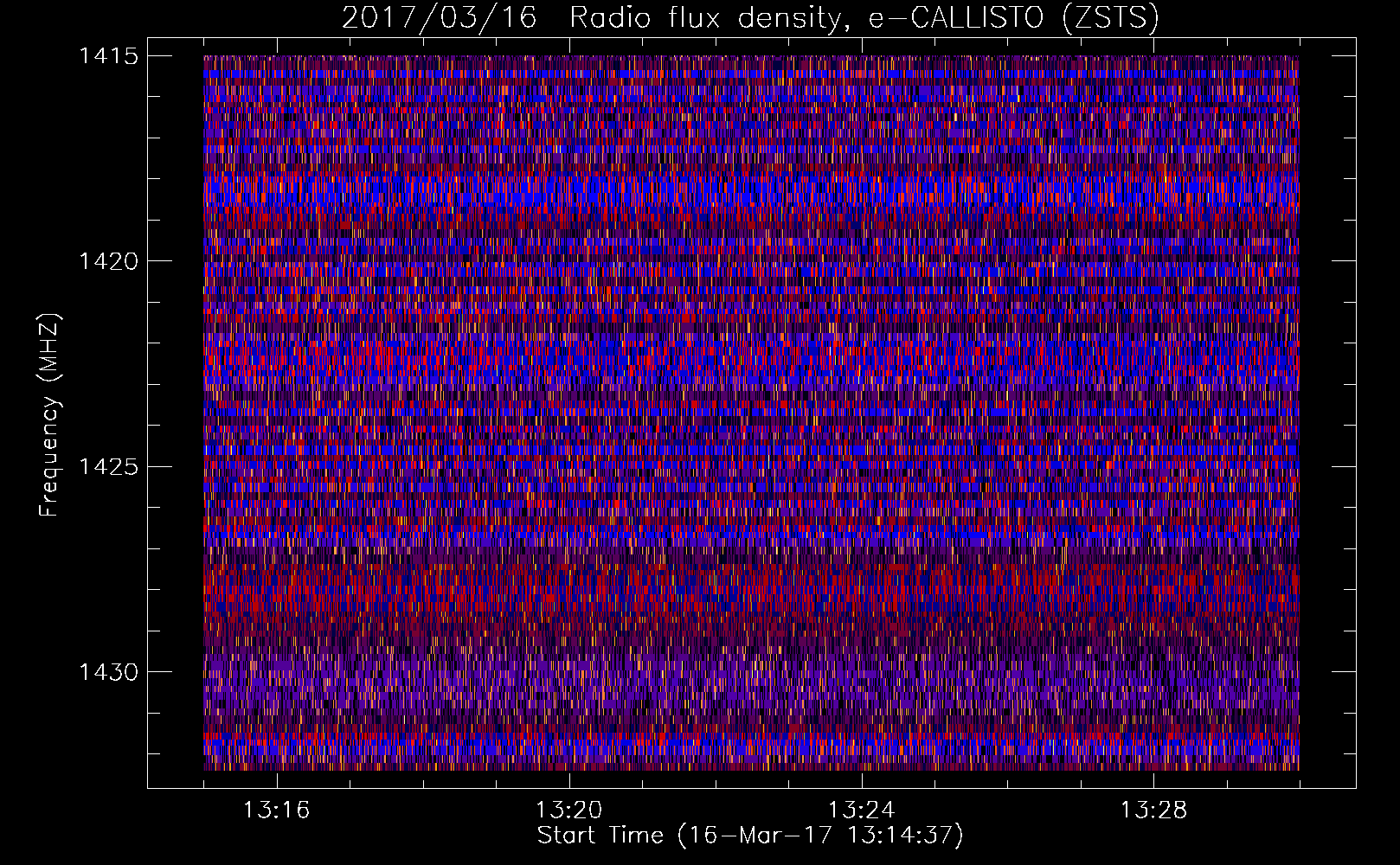Image resolution: width=1400 pixels, height=865 pixels.
Task: Click the 1430 frequency tick label
Action: [108, 672]
